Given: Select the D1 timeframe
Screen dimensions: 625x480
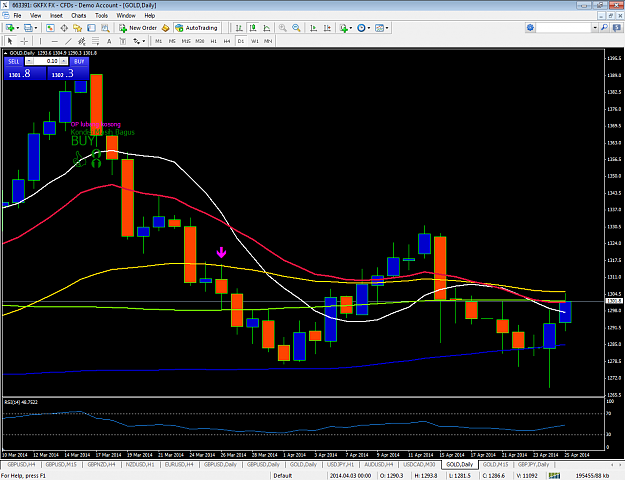Looking at the screenshot, I should point(241,41).
